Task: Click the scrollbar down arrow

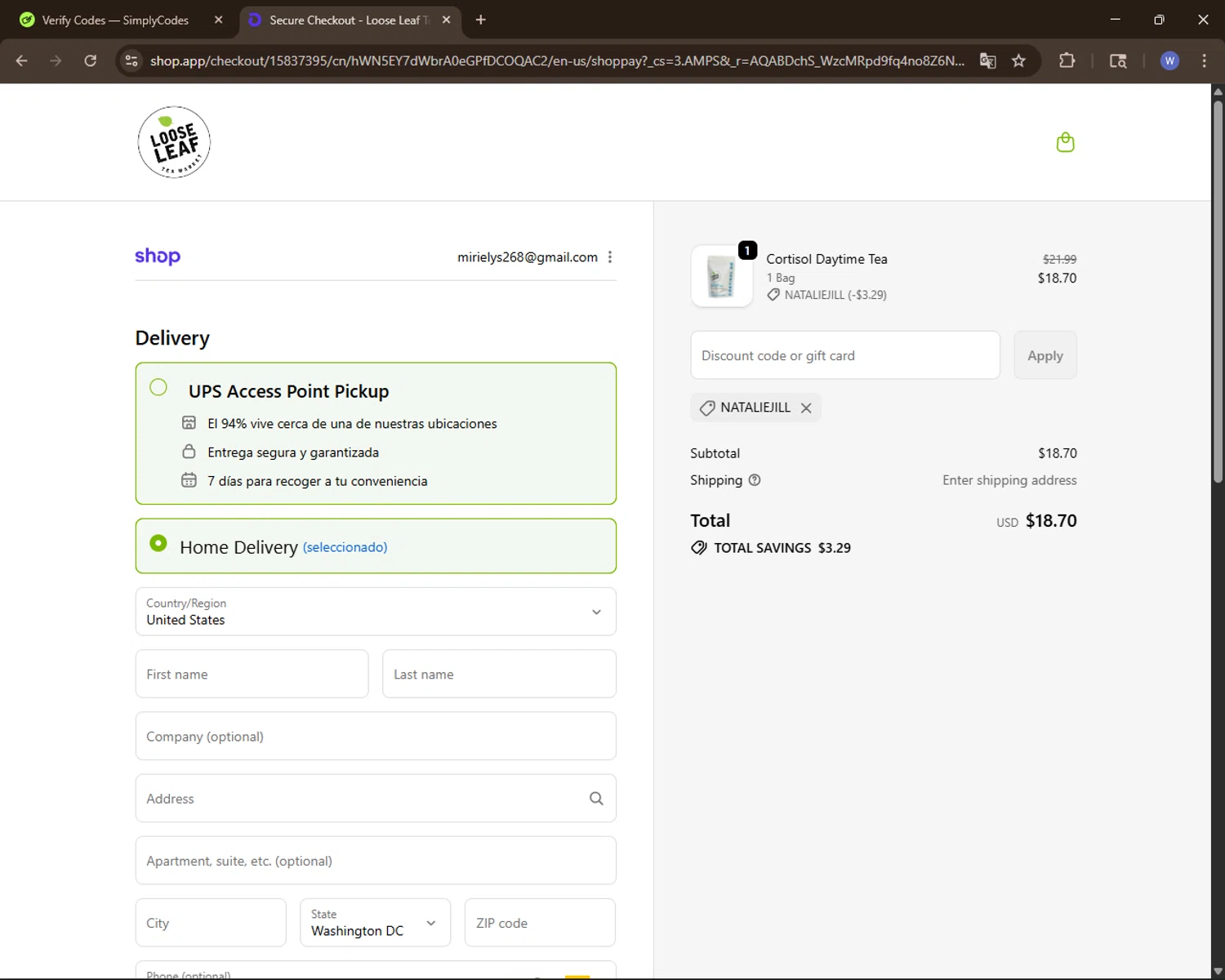Action: point(1218,971)
